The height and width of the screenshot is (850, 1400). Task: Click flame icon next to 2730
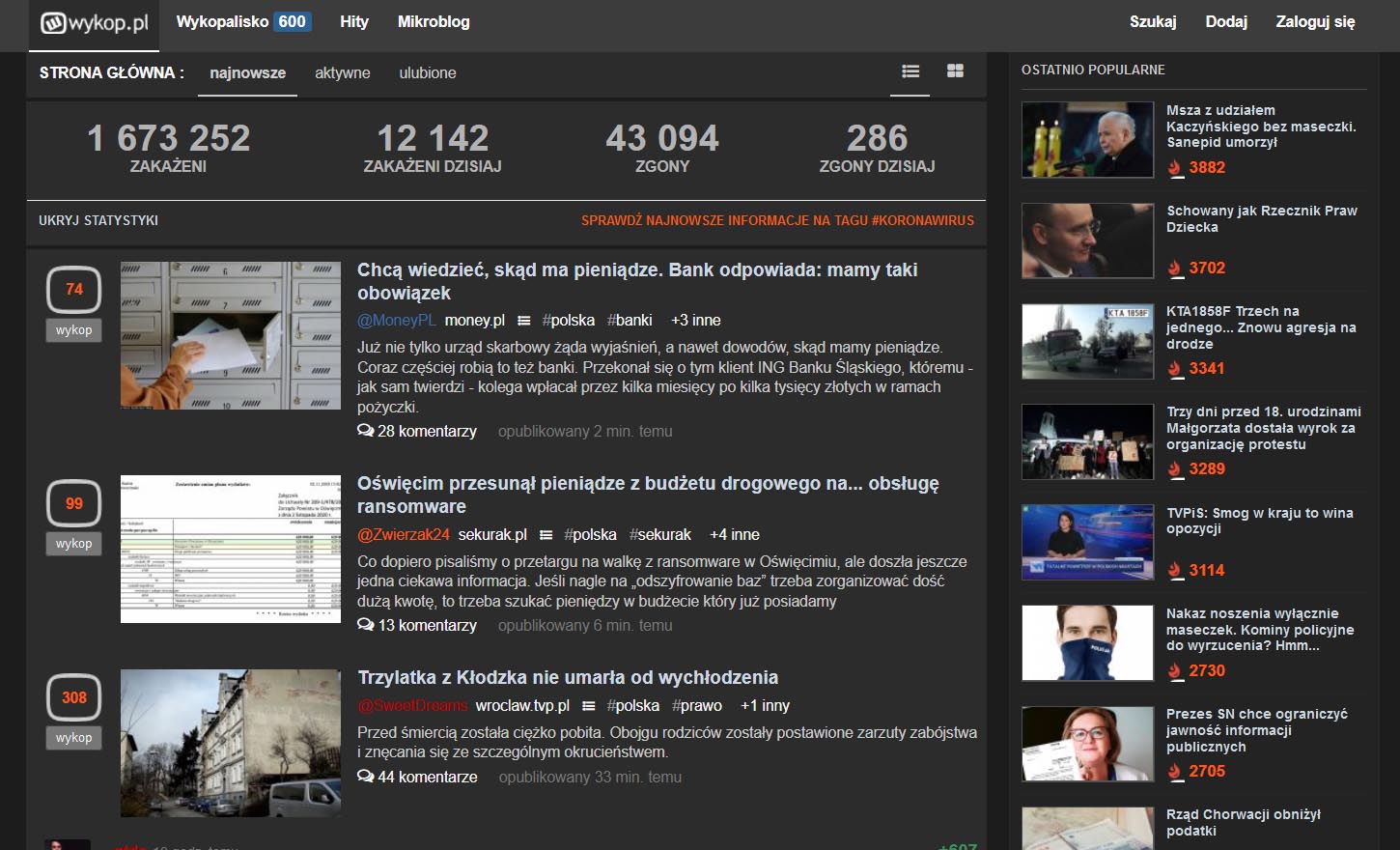point(1175,671)
